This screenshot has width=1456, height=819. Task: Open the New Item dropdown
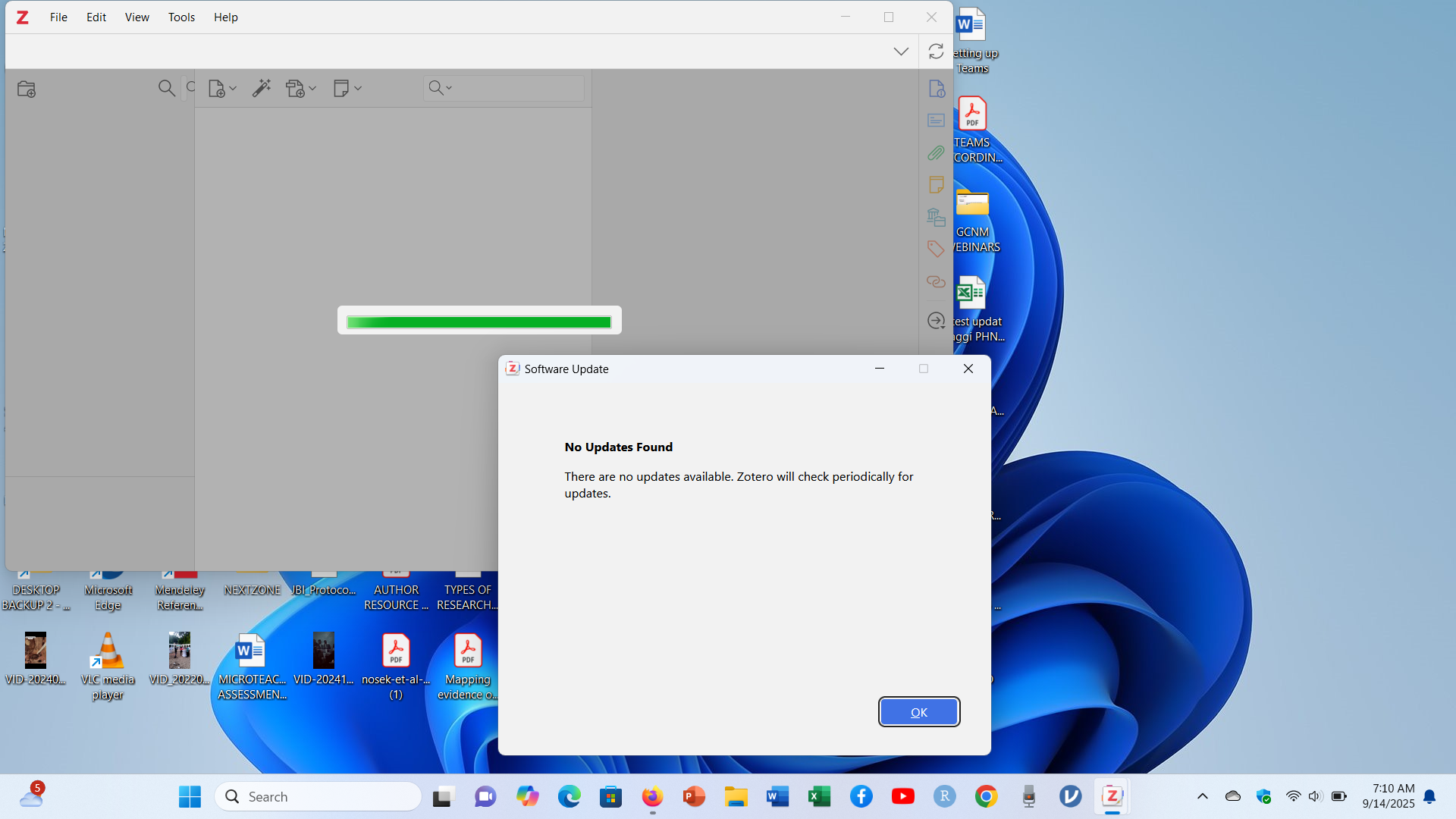pyautogui.click(x=222, y=89)
